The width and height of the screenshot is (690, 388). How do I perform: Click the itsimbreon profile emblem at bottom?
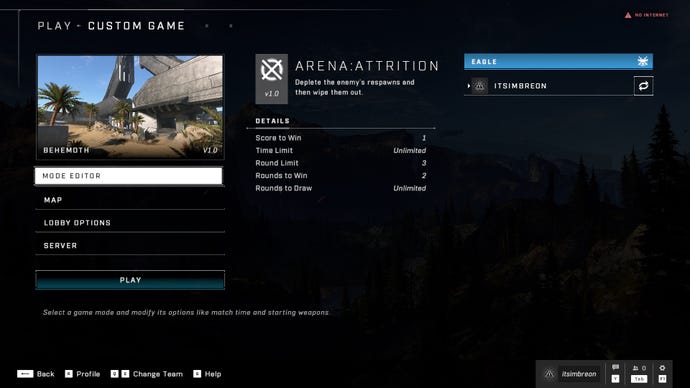tap(549, 374)
